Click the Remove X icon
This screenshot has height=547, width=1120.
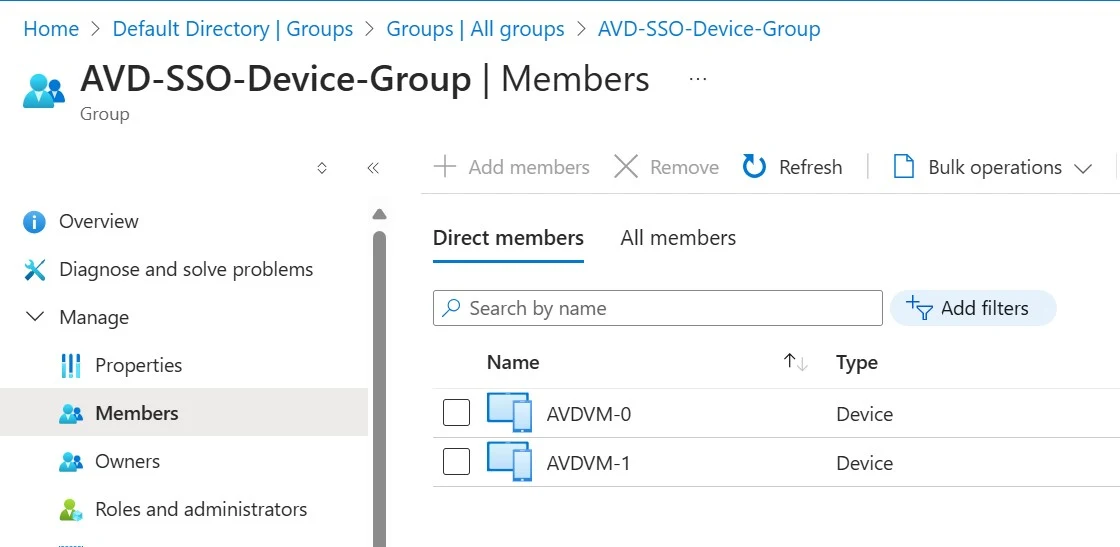626,167
